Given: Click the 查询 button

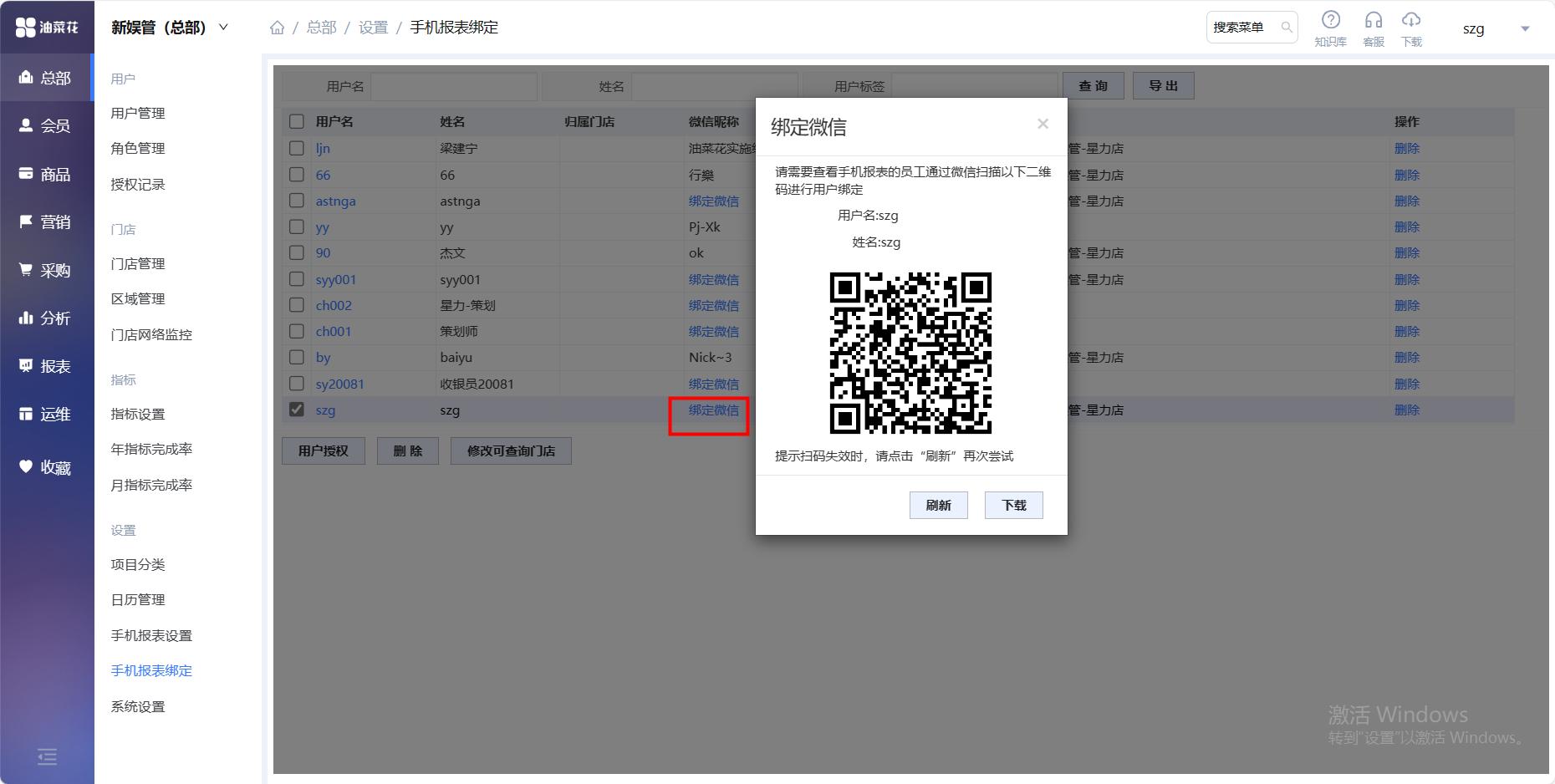Looking at the screenshot, I should coord(1093,85).
